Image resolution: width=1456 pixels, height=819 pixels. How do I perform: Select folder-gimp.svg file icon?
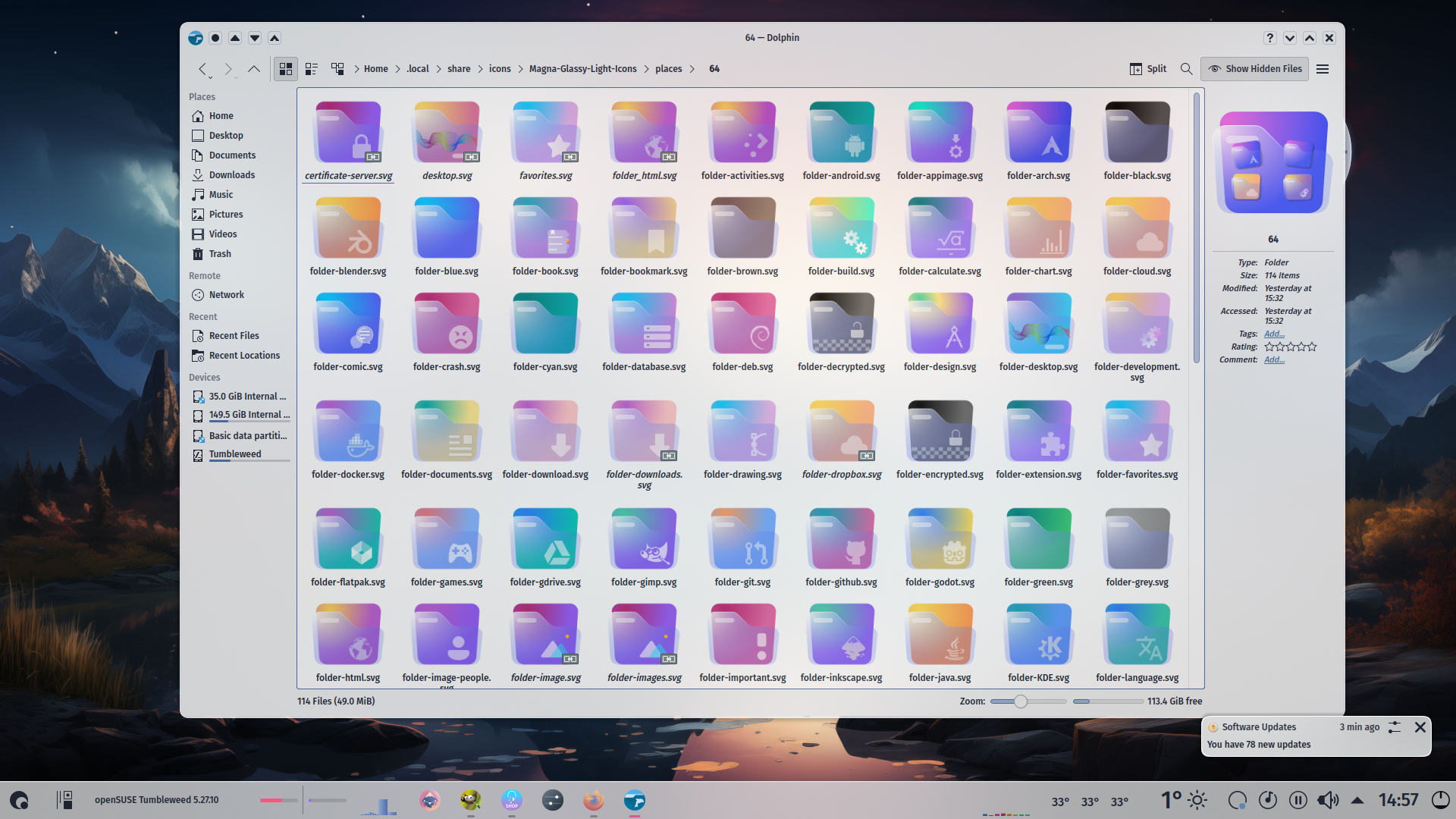click(x=644, y=539)
